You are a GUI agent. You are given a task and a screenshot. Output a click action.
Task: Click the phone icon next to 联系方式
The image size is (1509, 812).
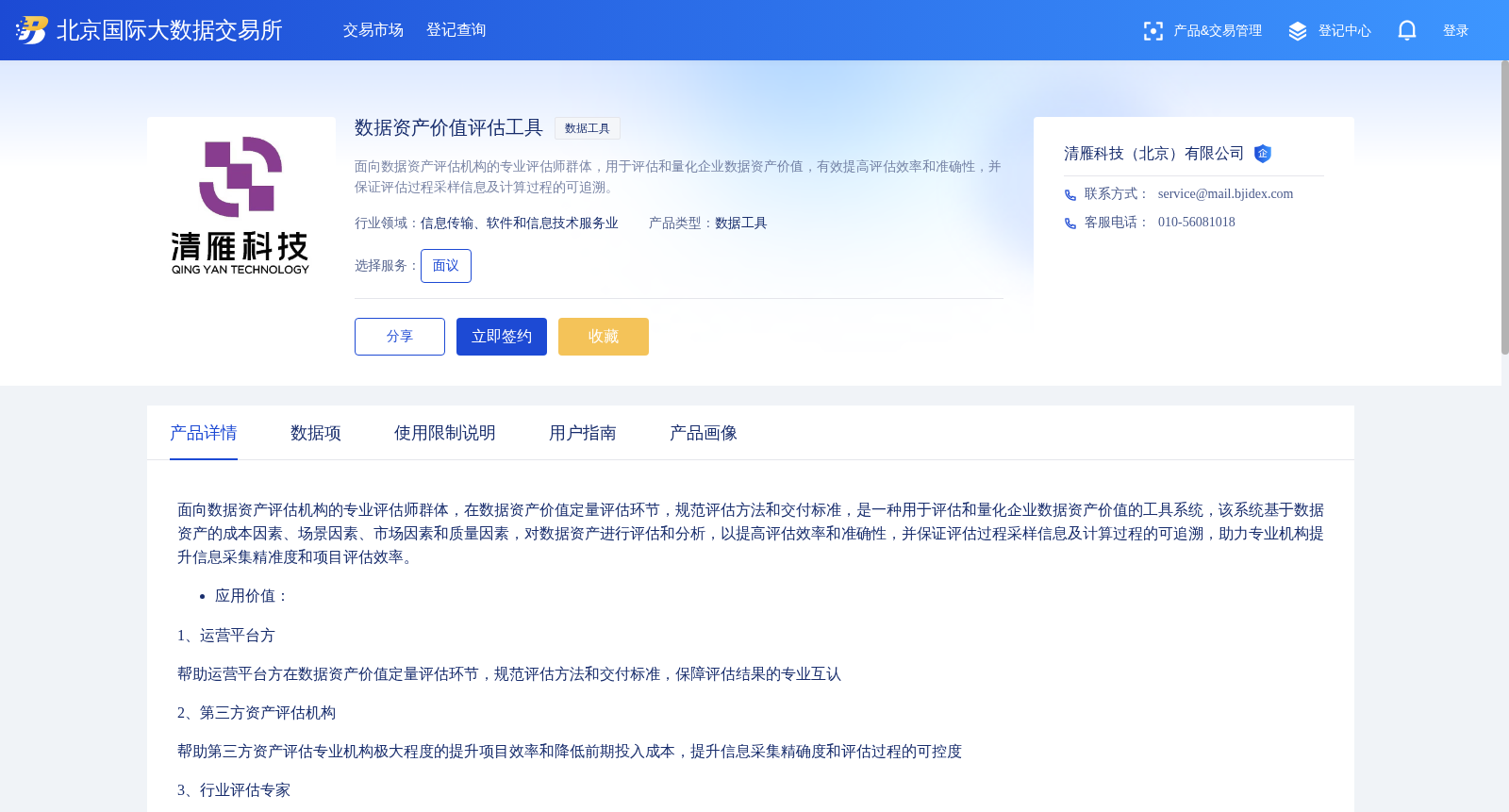click(1070, 195)
